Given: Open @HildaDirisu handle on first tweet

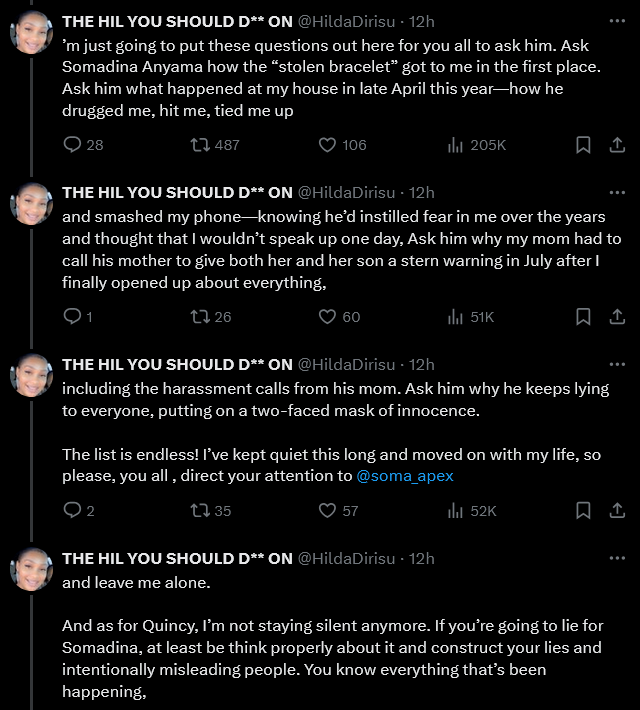Looking at the screenshot, I should 351,20.
